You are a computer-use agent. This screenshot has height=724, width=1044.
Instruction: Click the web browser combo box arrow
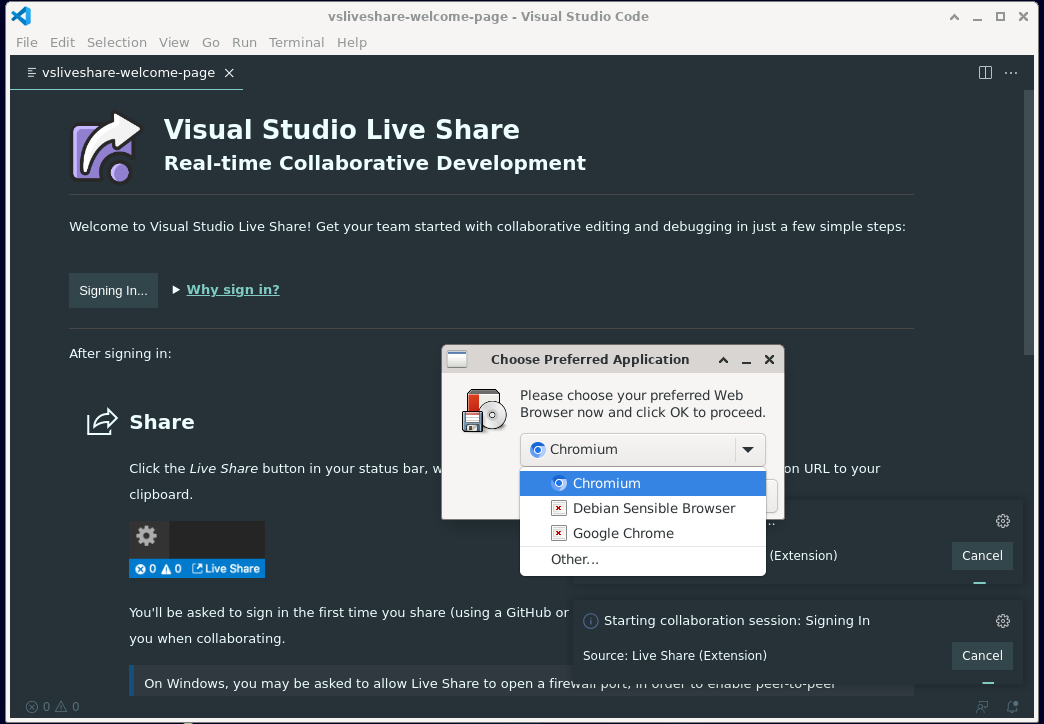749,450
